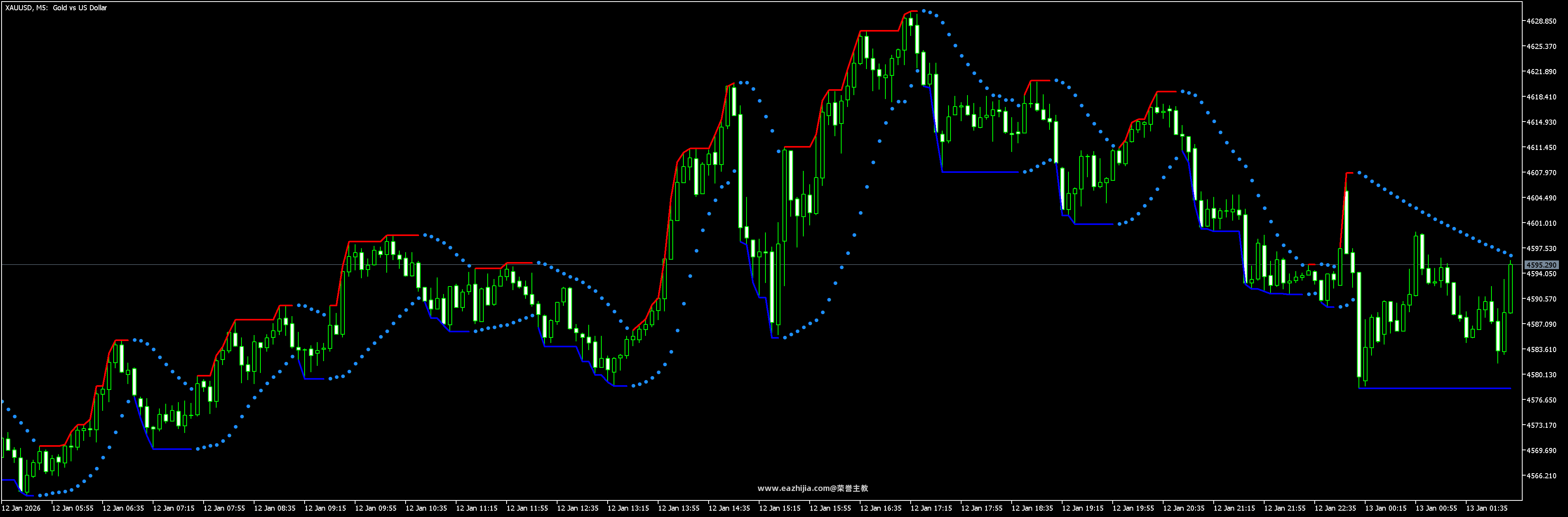Click time axis label 12 Jan 13:15
This screenshot has height=517, width=1568.
[629, 508]
